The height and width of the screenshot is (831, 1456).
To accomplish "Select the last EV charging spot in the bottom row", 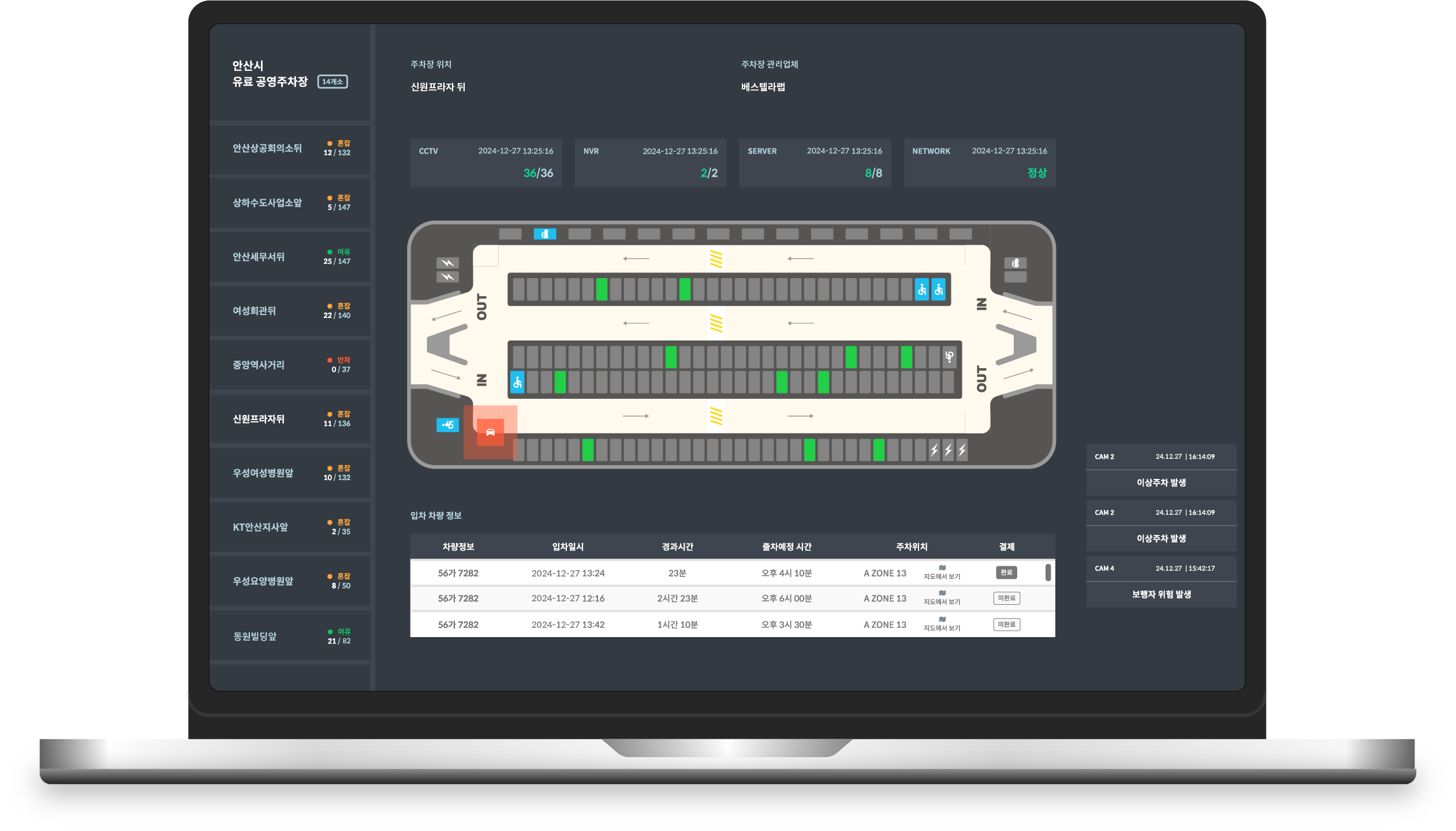I will click(962, 450).
